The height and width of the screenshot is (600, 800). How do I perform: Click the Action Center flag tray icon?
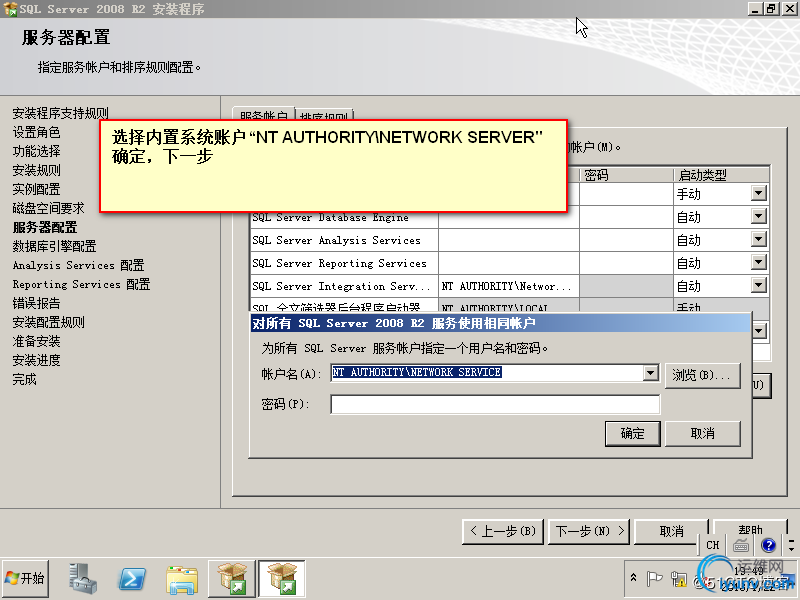[x=654, y=579]
